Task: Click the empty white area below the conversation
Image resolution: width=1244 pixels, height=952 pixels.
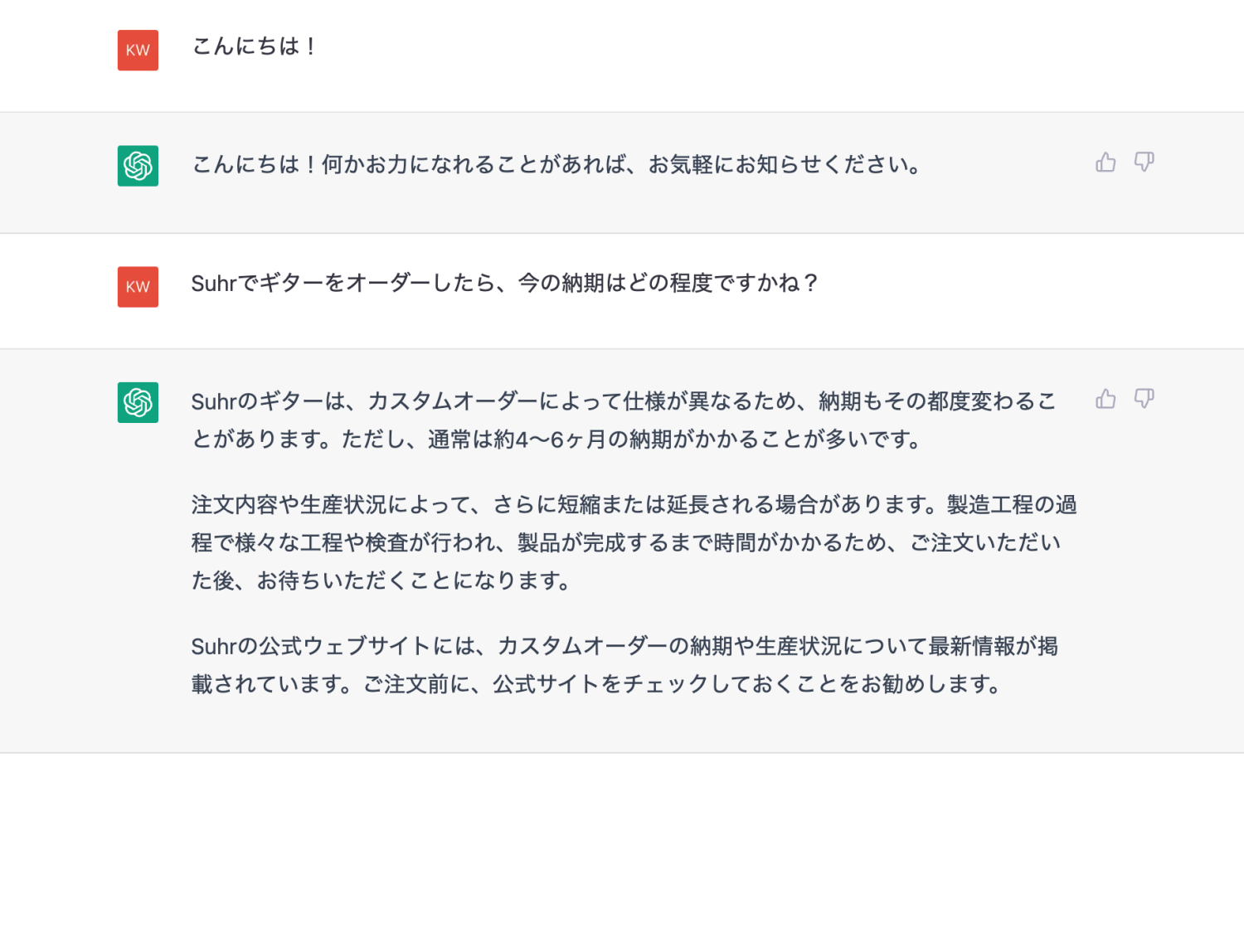Action: coord(622,854)
